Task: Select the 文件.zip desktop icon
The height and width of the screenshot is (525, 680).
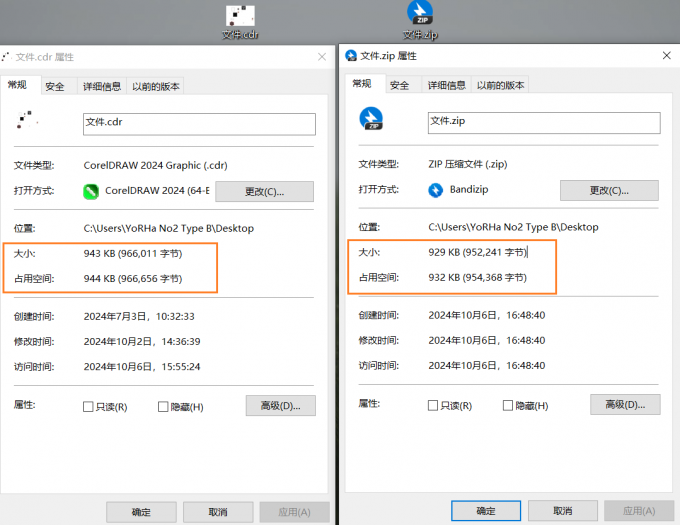Action: click(x=420, y=21)
